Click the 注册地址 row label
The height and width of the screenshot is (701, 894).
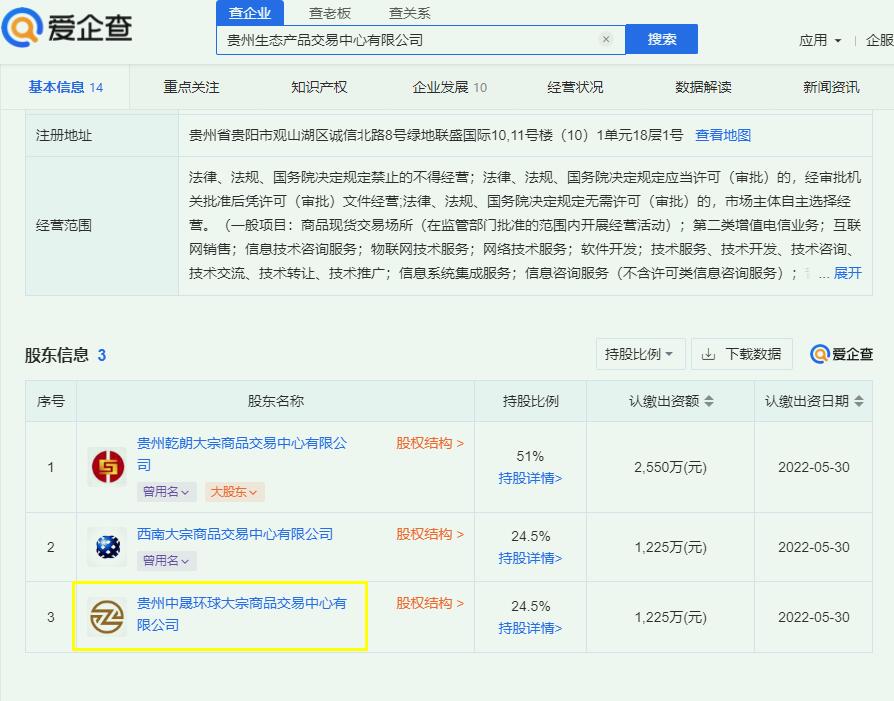tap(64, 135)
